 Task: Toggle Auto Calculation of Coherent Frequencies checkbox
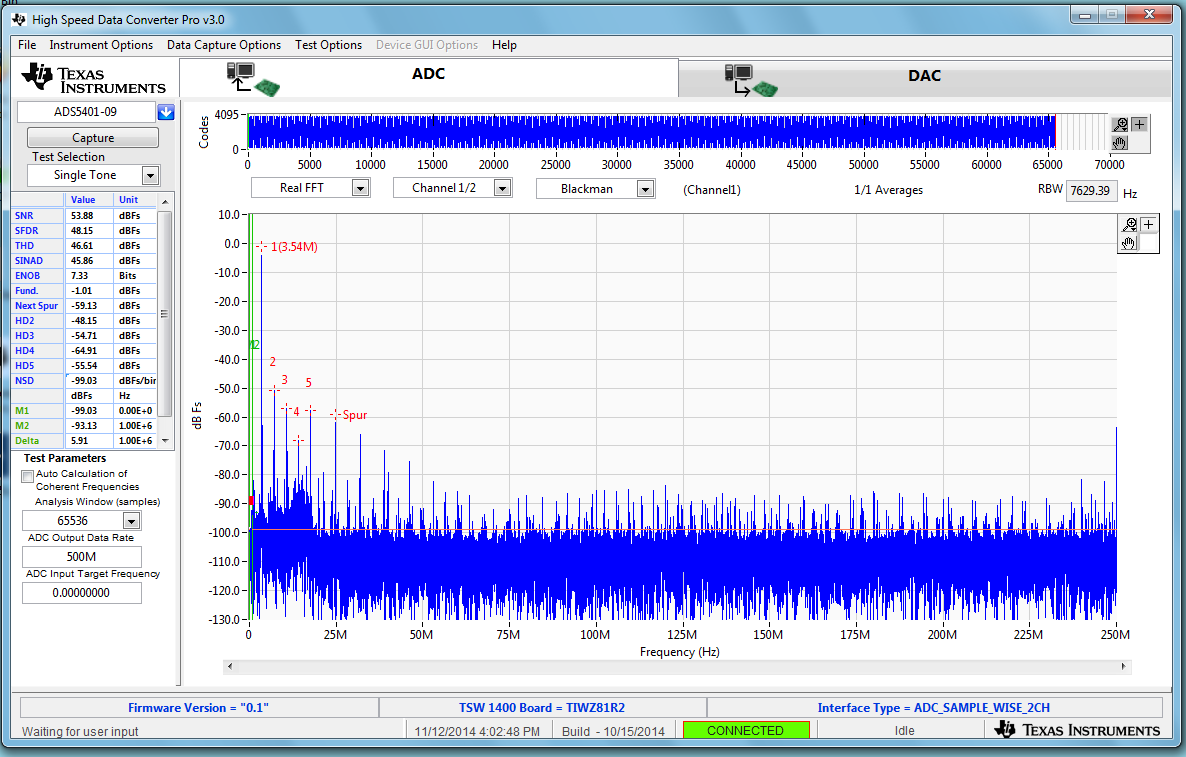pos(28,476)
